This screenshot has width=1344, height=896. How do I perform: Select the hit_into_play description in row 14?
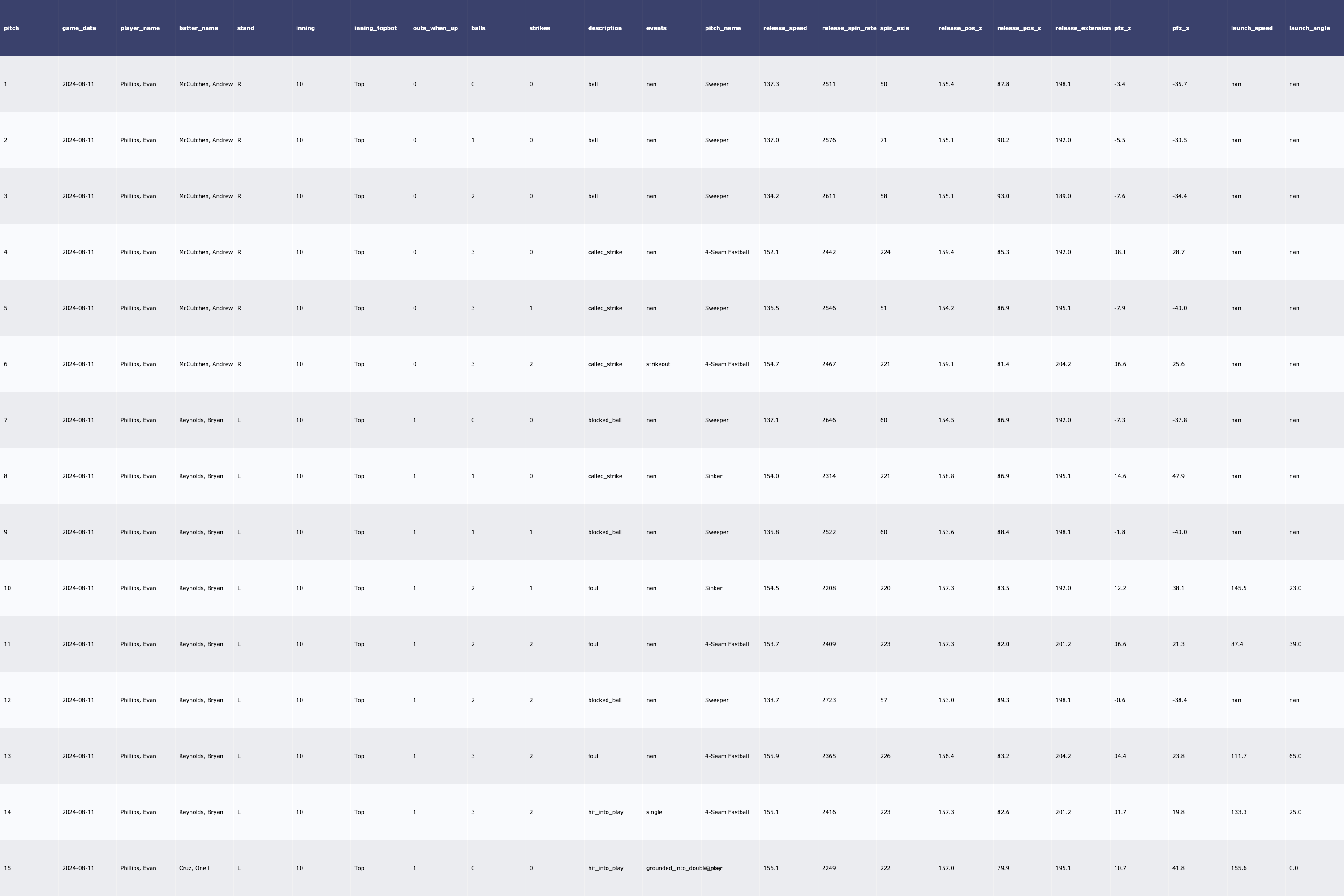[x=605, y=812]
